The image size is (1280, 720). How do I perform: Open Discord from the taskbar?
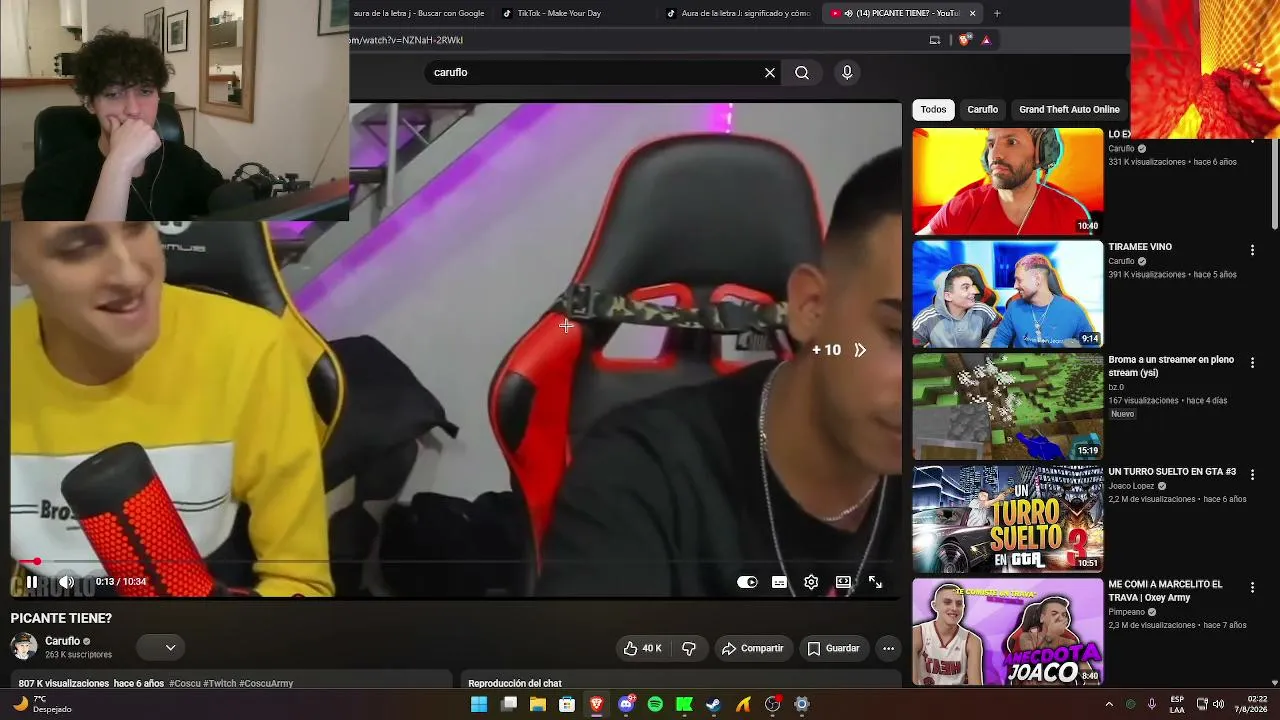[x=626, y=704]
